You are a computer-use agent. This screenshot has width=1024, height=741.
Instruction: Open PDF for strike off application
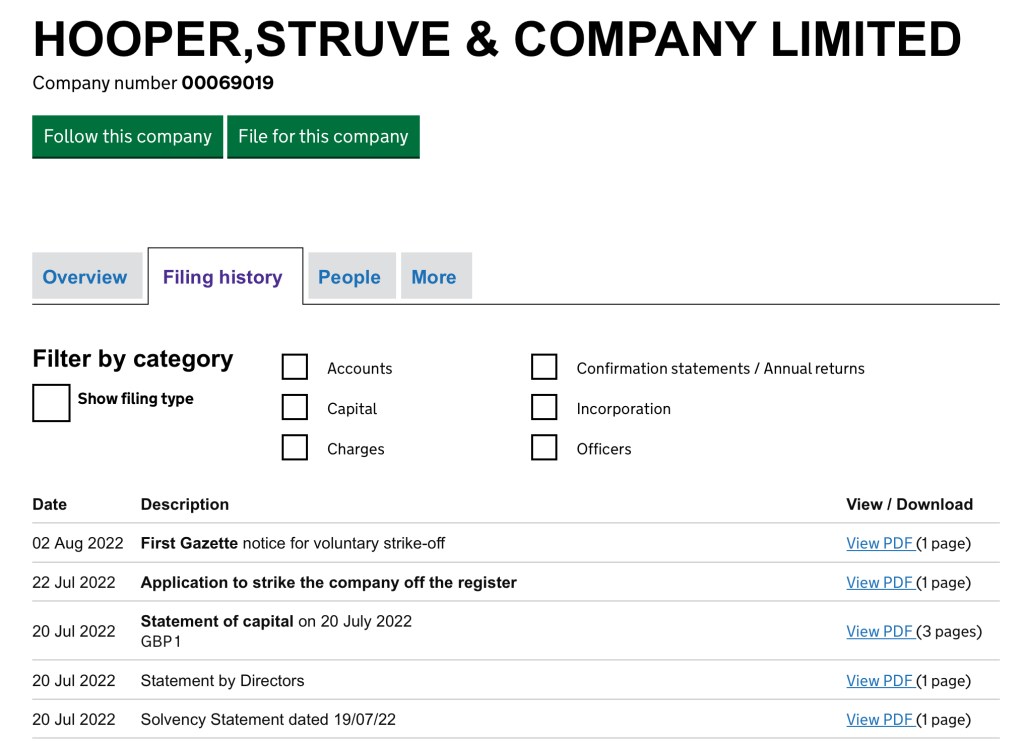pyautogui.click(x=879, y=583)
